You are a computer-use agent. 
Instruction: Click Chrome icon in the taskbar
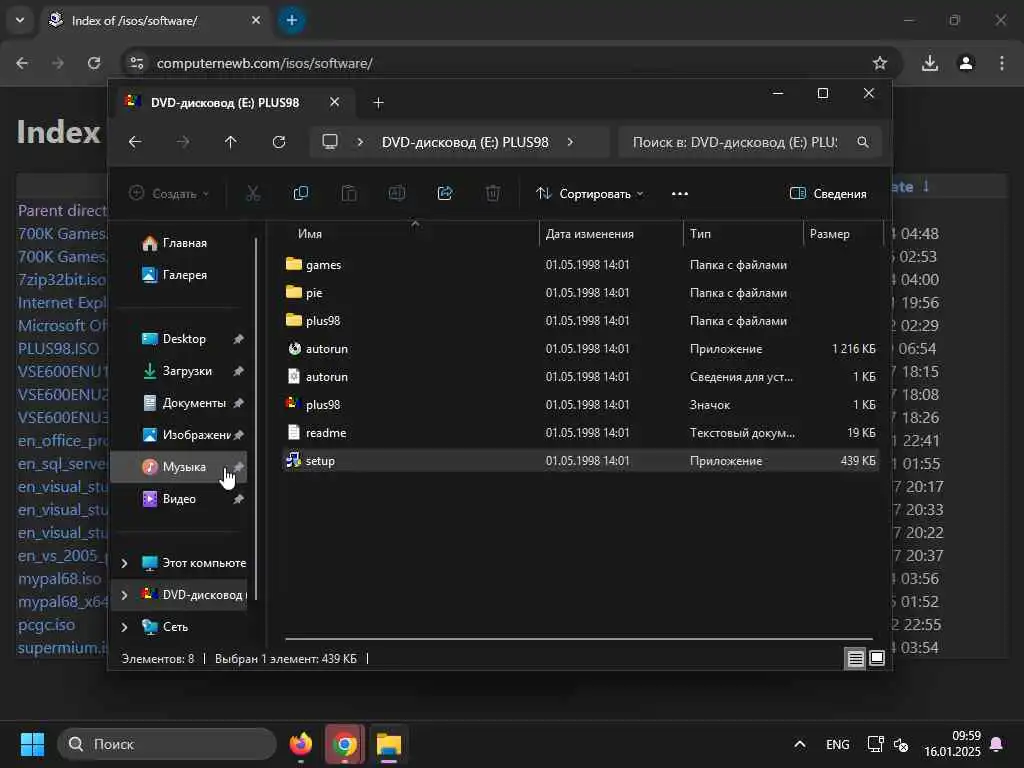(x=345, y=744)
